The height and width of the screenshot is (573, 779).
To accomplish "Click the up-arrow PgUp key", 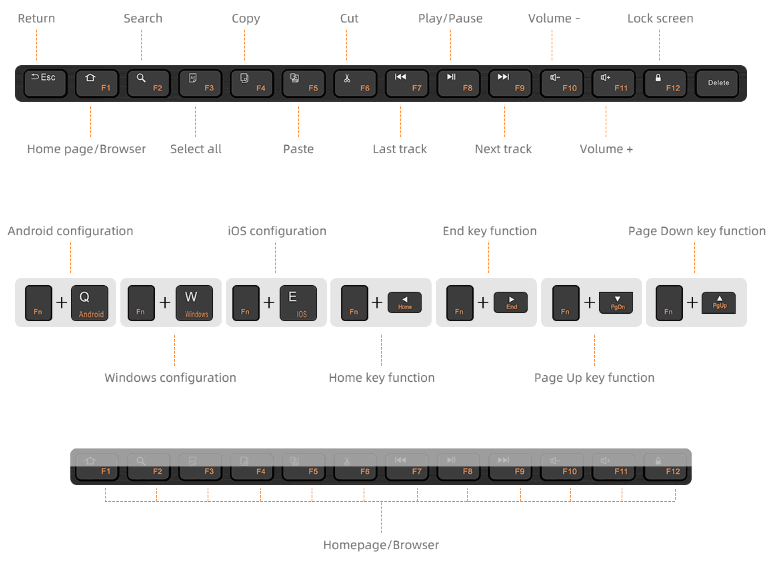I will [x=719, y=303].
